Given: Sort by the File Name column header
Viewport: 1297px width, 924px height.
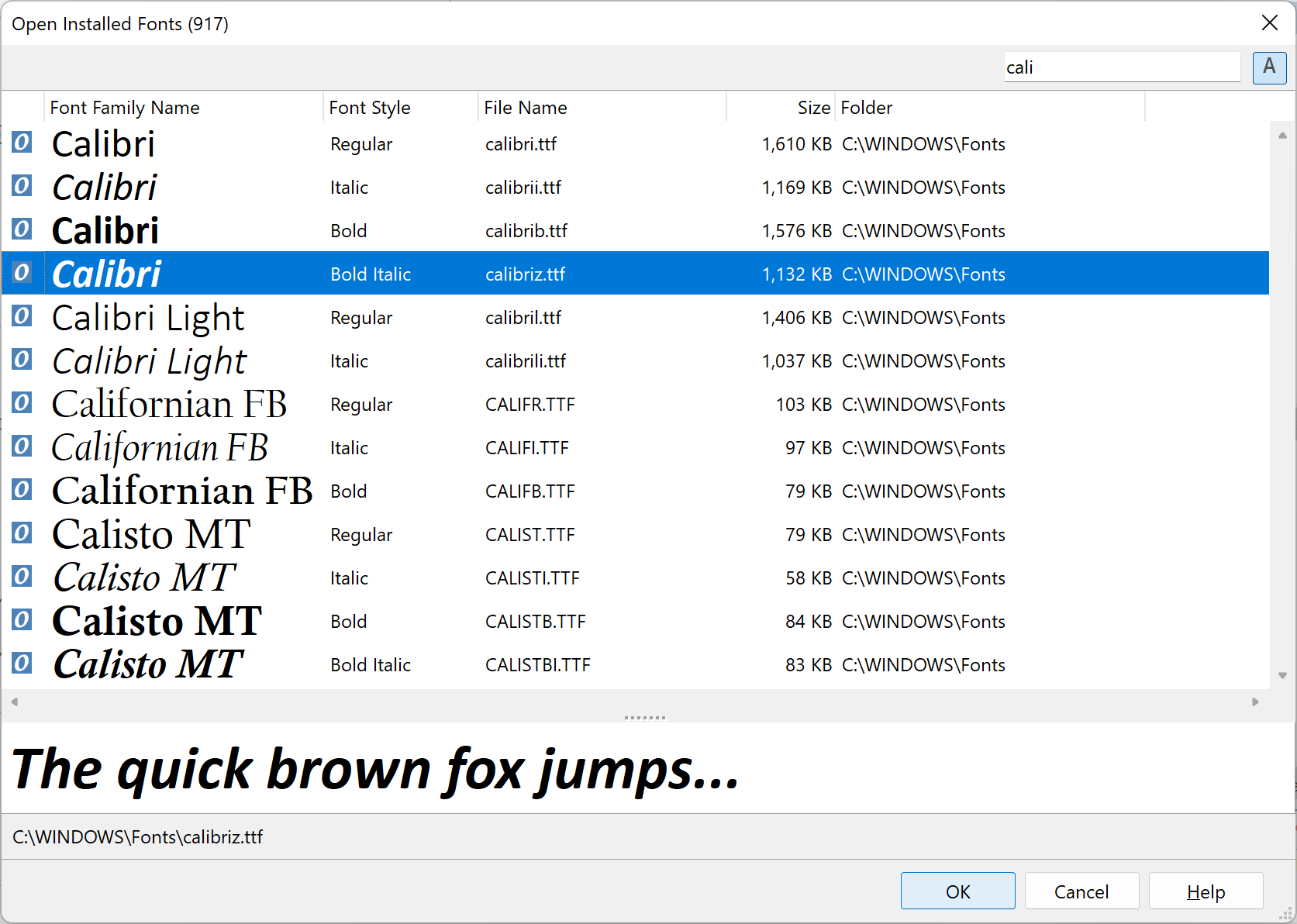Looking at the screenshot, I should [602, 108].
